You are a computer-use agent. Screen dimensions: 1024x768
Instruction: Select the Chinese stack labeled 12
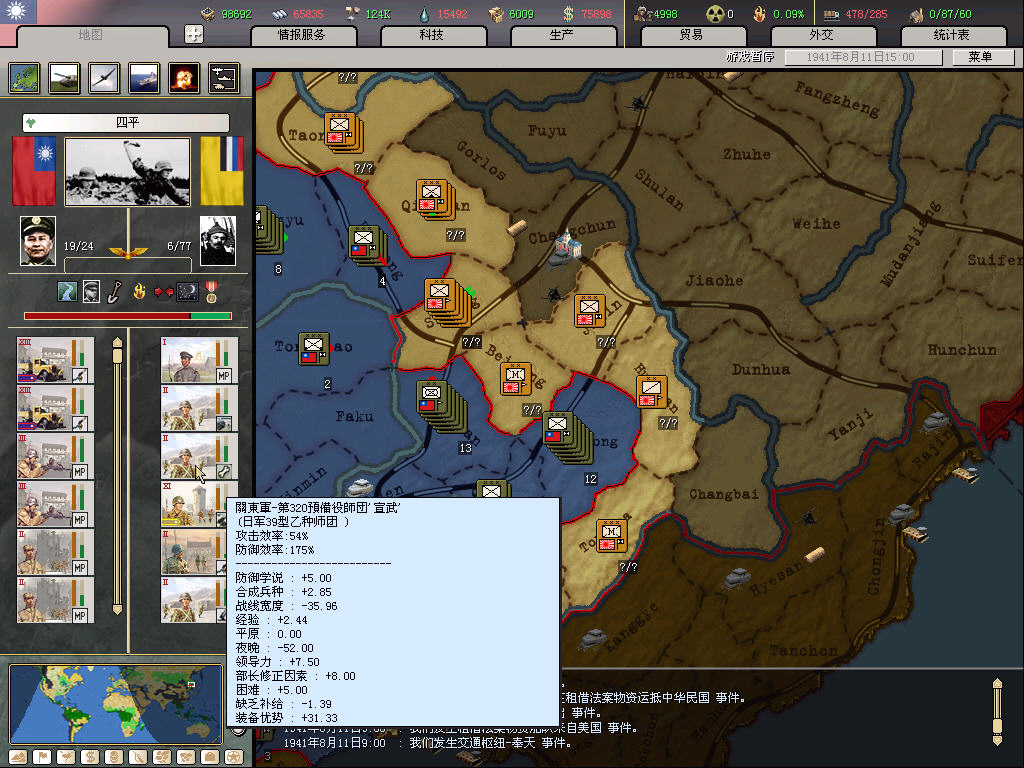click(568, 438)
